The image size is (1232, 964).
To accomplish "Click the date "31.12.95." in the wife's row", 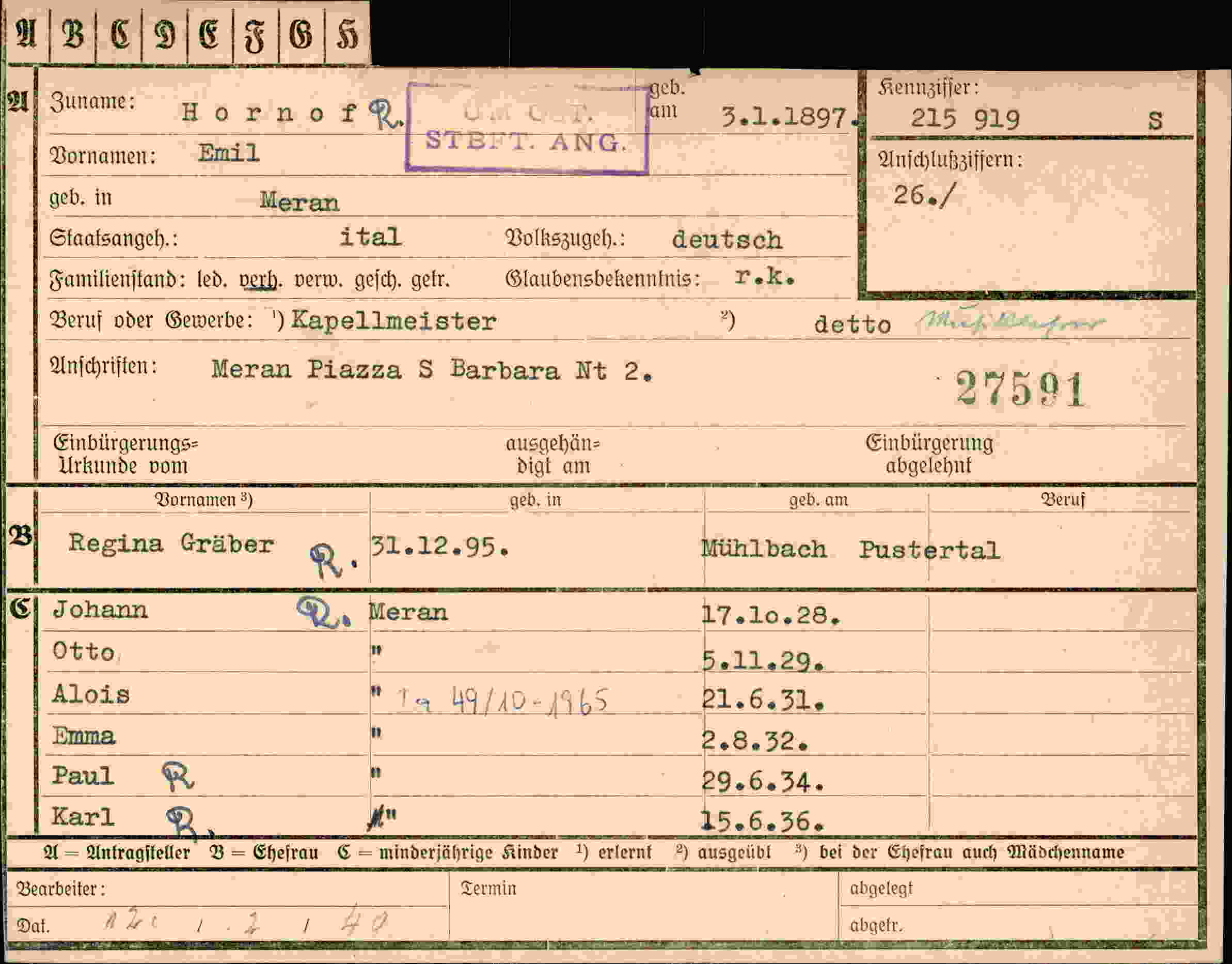I will (x=440, y=547).
